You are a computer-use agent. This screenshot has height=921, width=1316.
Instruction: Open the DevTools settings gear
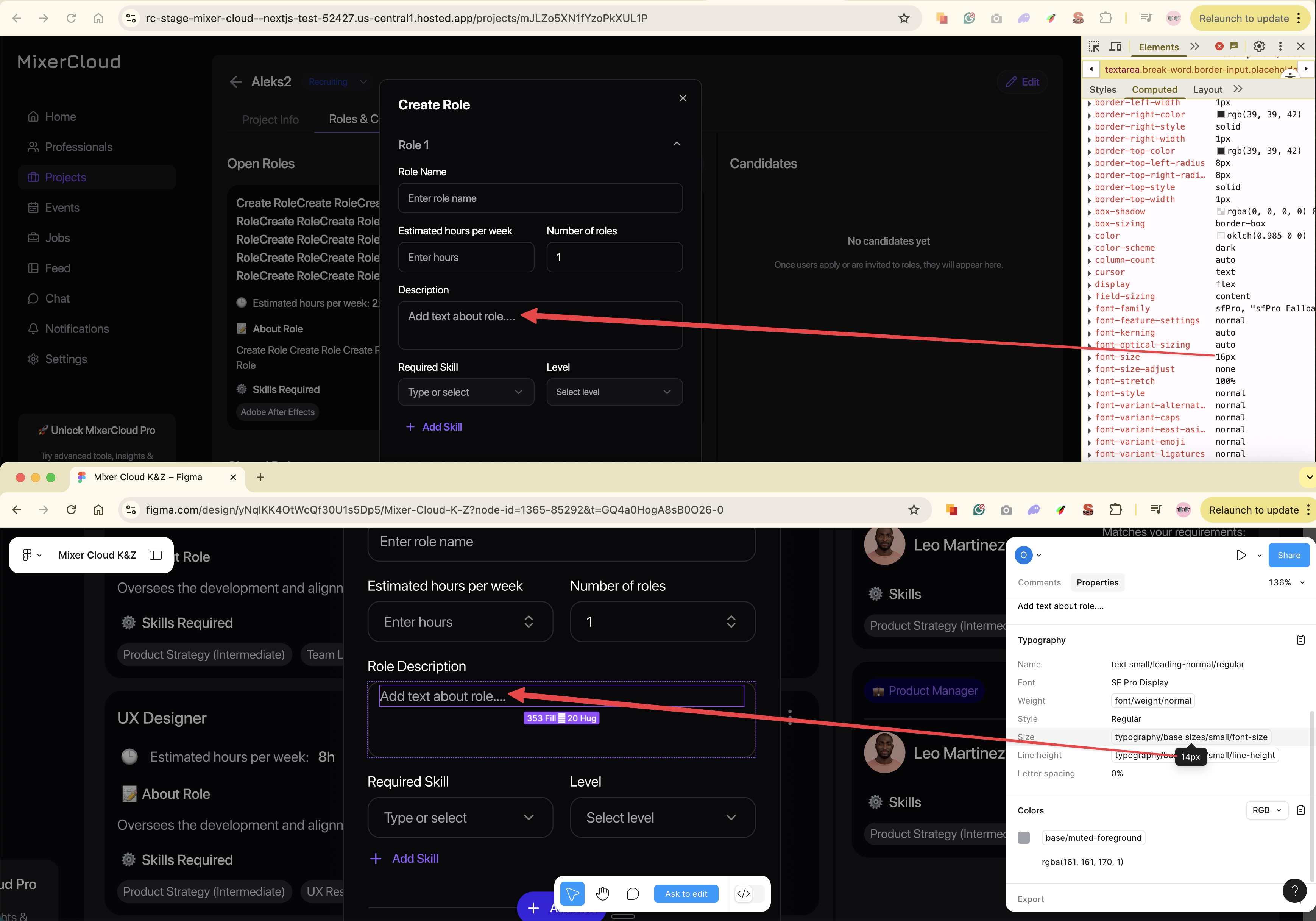1259,47
